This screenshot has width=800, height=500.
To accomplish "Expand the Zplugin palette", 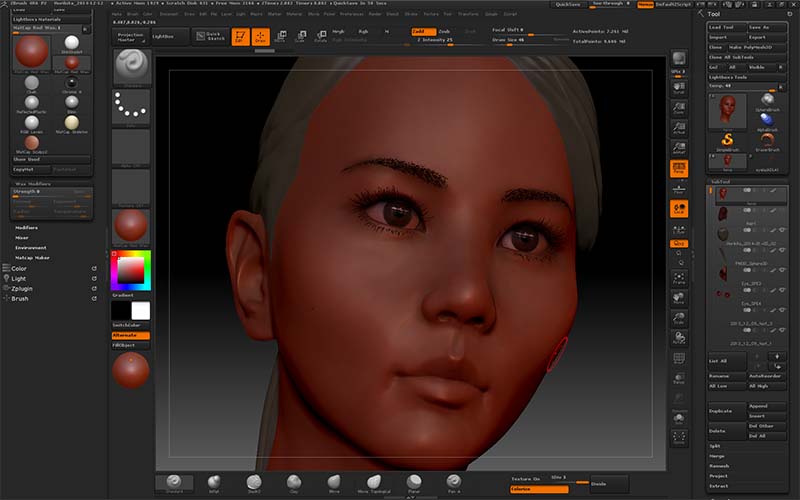I will tap(22, 288).
